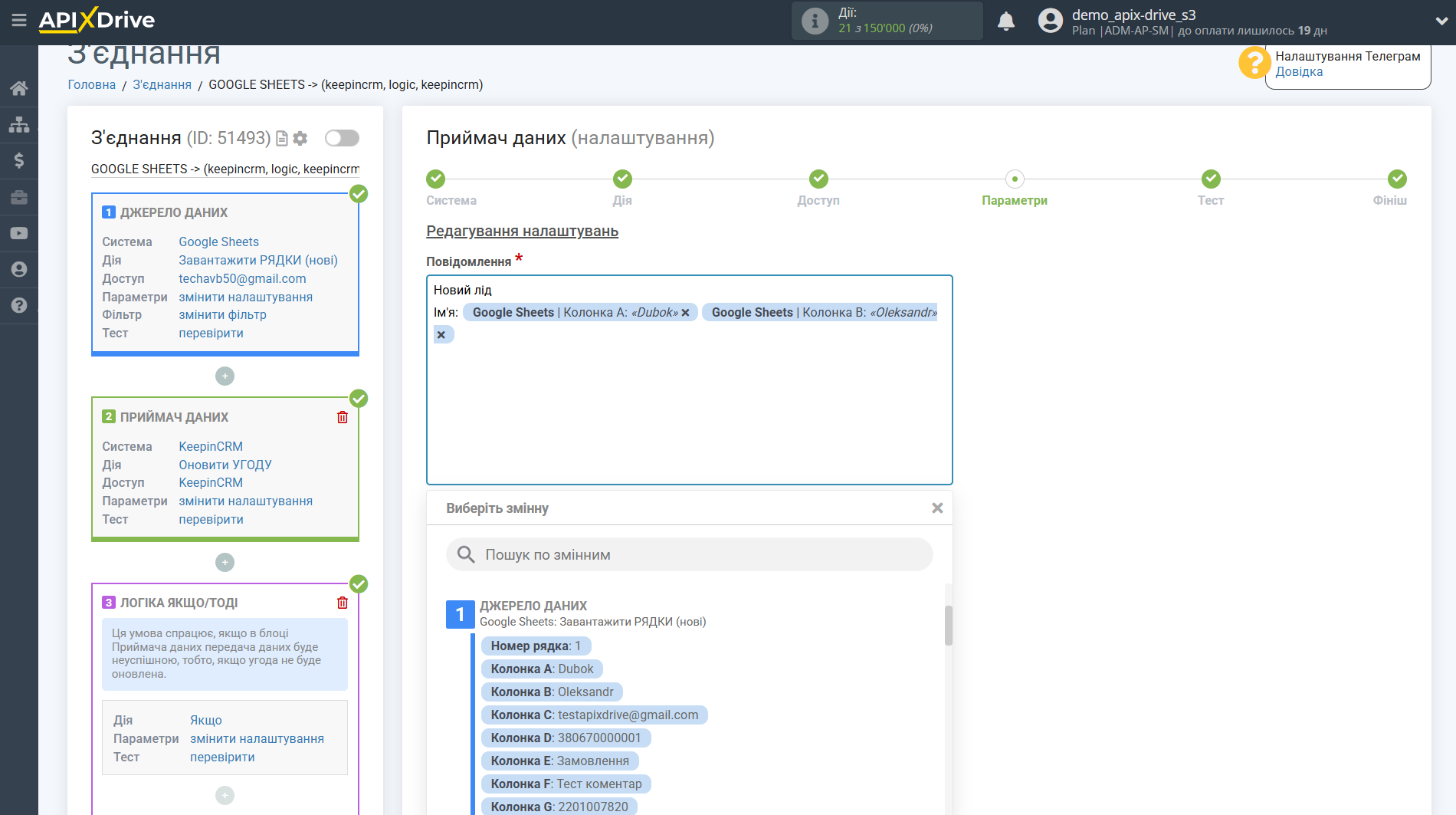Click inside the Повідомлення text area
Screen dimensions: 1456x815
point(689,380)
